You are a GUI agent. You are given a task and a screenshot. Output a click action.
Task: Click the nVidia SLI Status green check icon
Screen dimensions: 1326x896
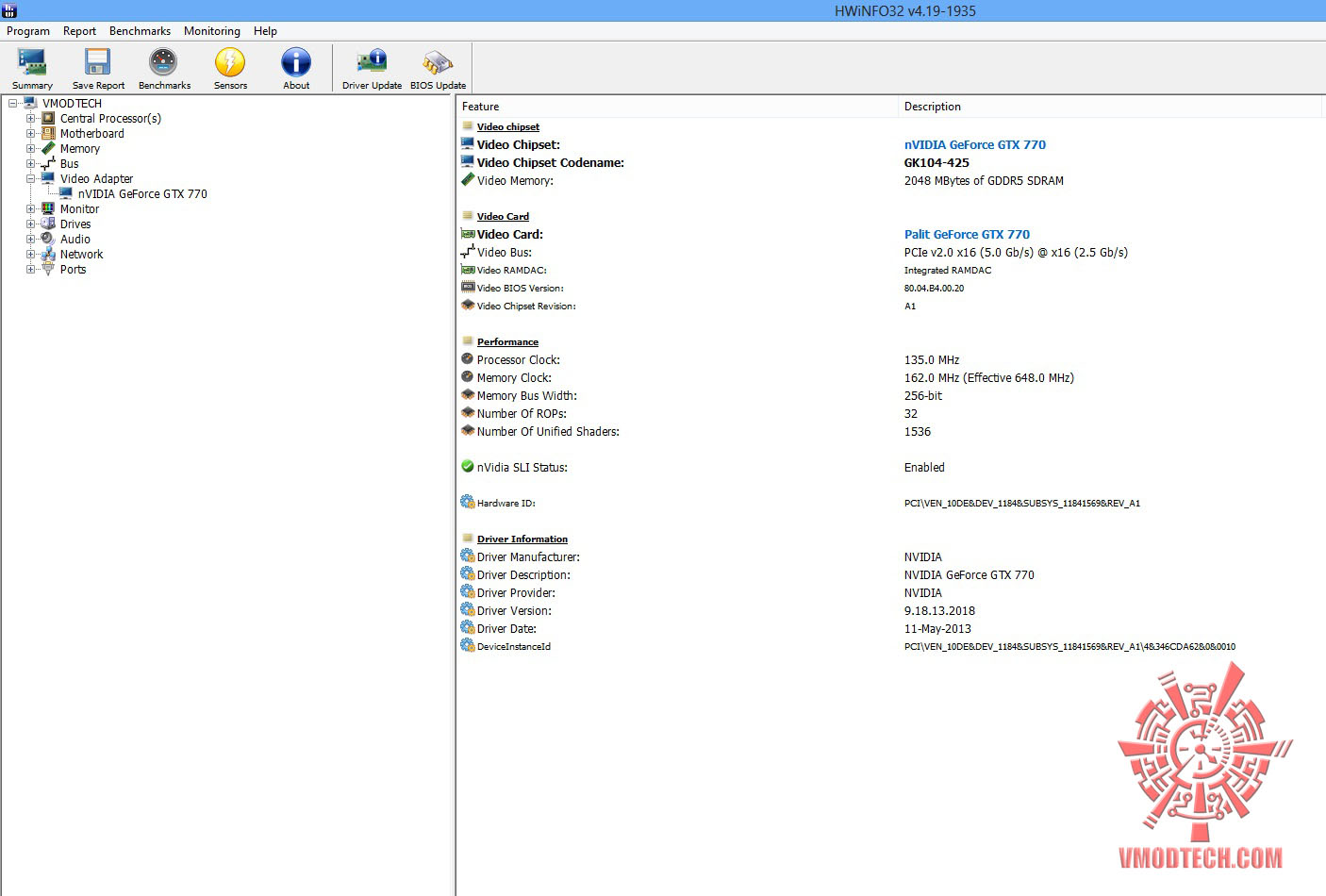pos(467,466)
